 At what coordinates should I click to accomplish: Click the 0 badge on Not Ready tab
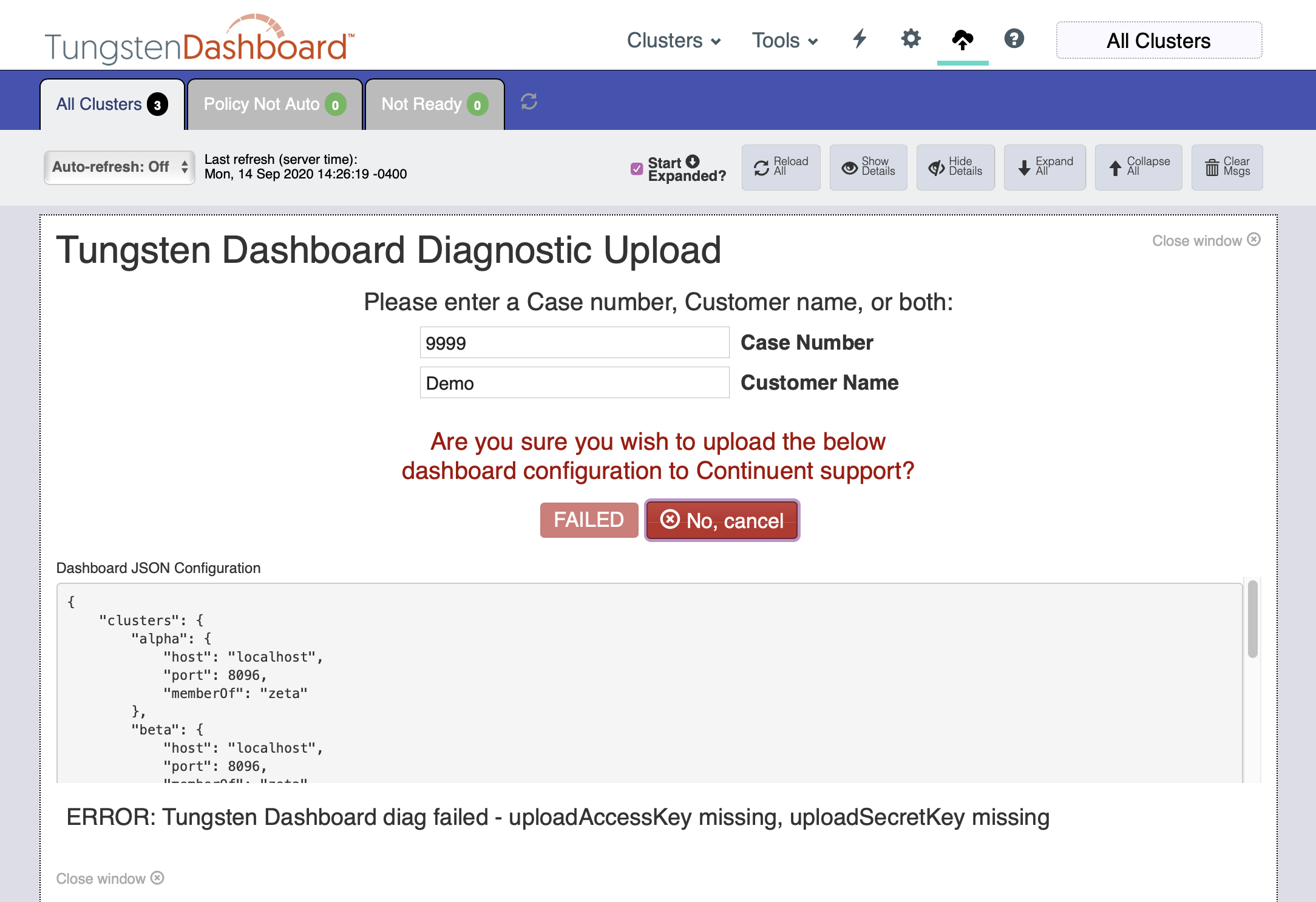(477, 105)
